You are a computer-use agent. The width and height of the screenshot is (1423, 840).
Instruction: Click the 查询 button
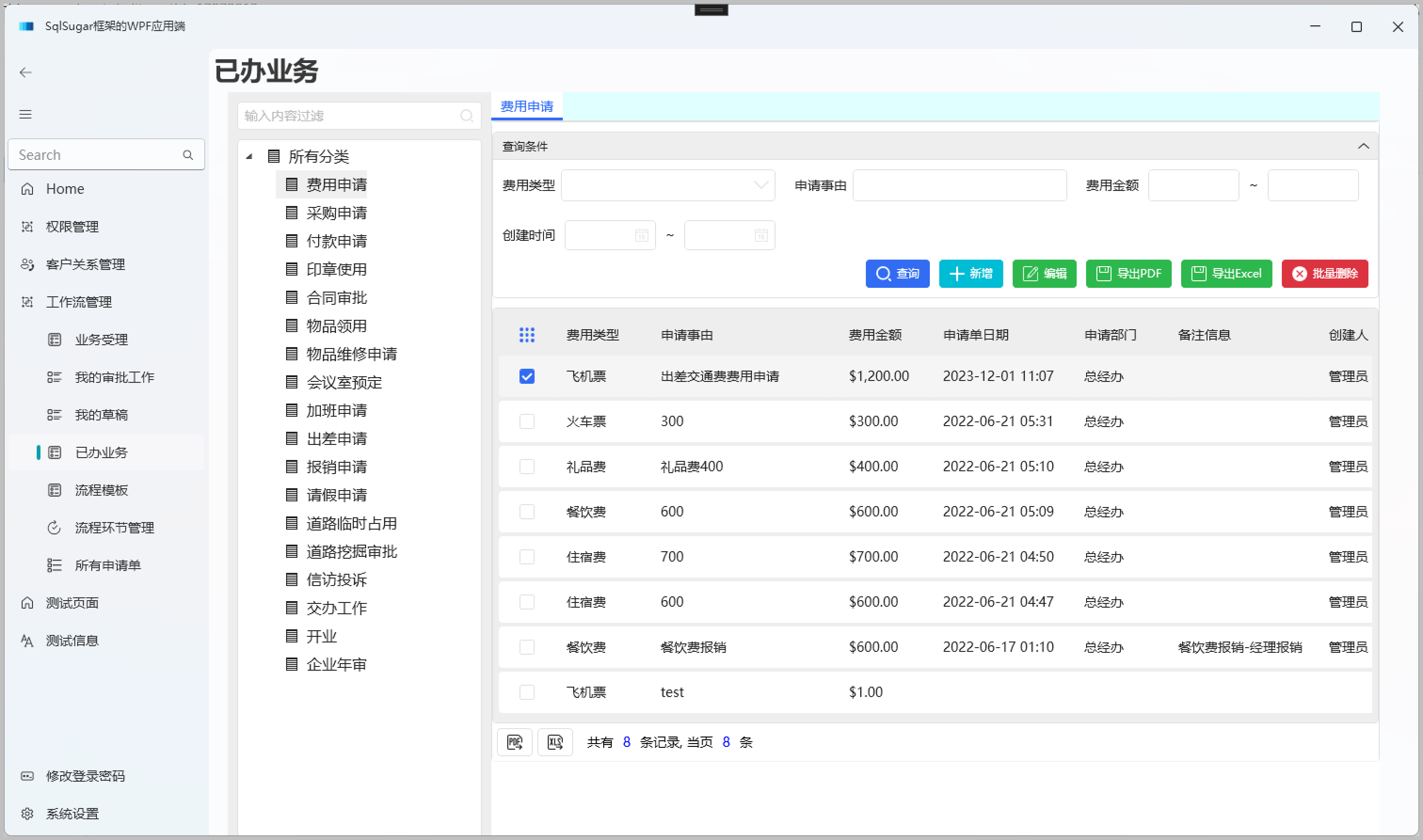[897, 274]
